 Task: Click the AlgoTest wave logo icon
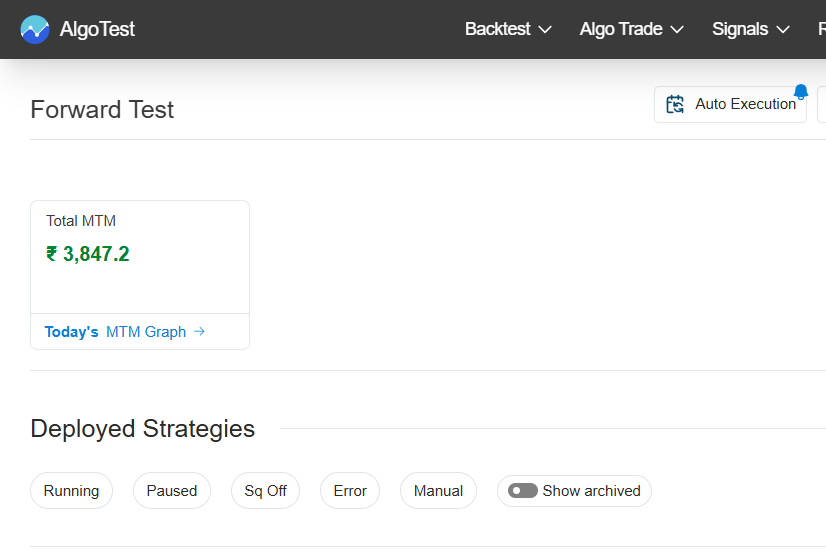click(35, 29)
